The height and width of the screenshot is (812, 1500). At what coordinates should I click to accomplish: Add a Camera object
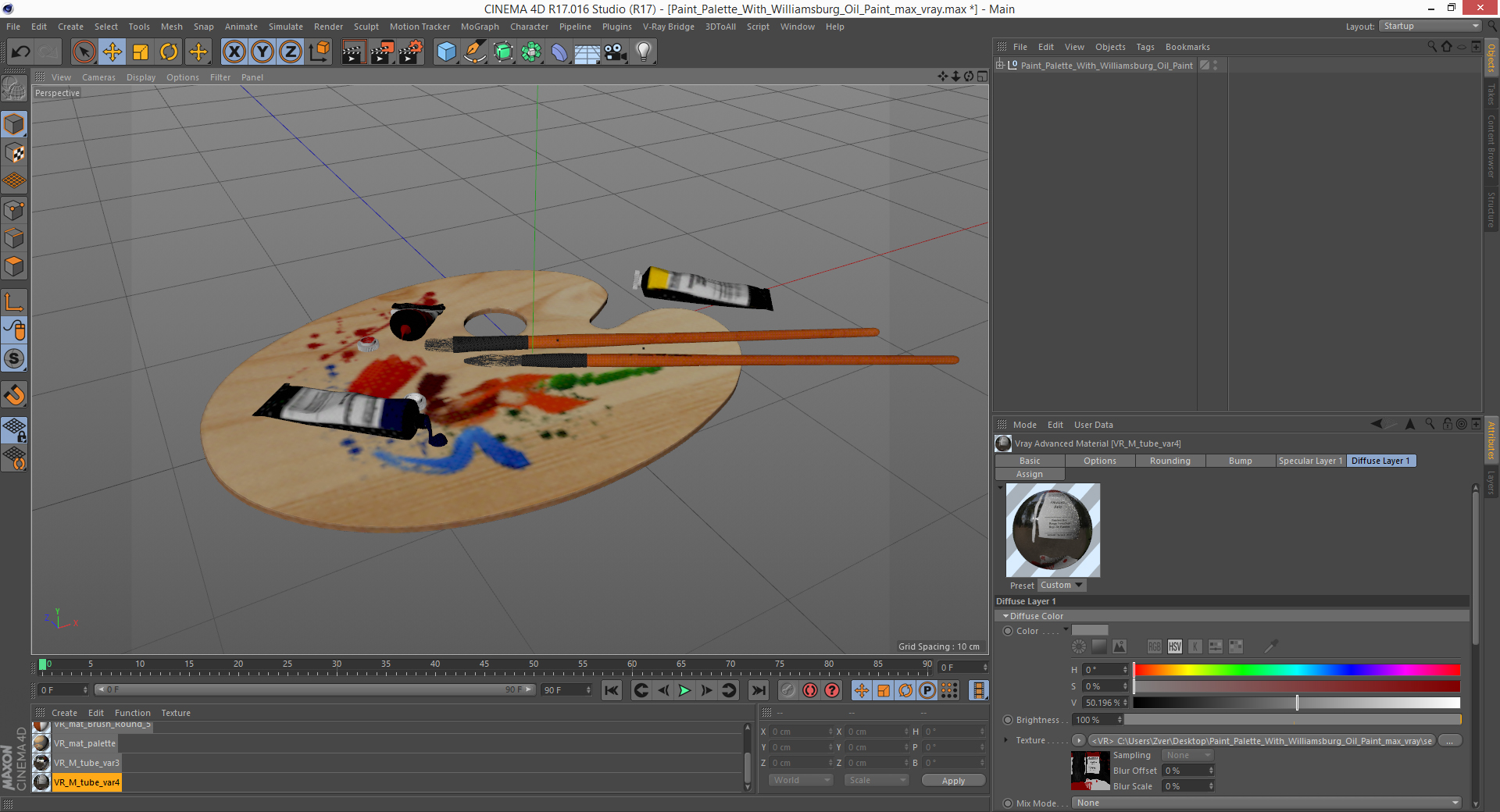(615, 52)
